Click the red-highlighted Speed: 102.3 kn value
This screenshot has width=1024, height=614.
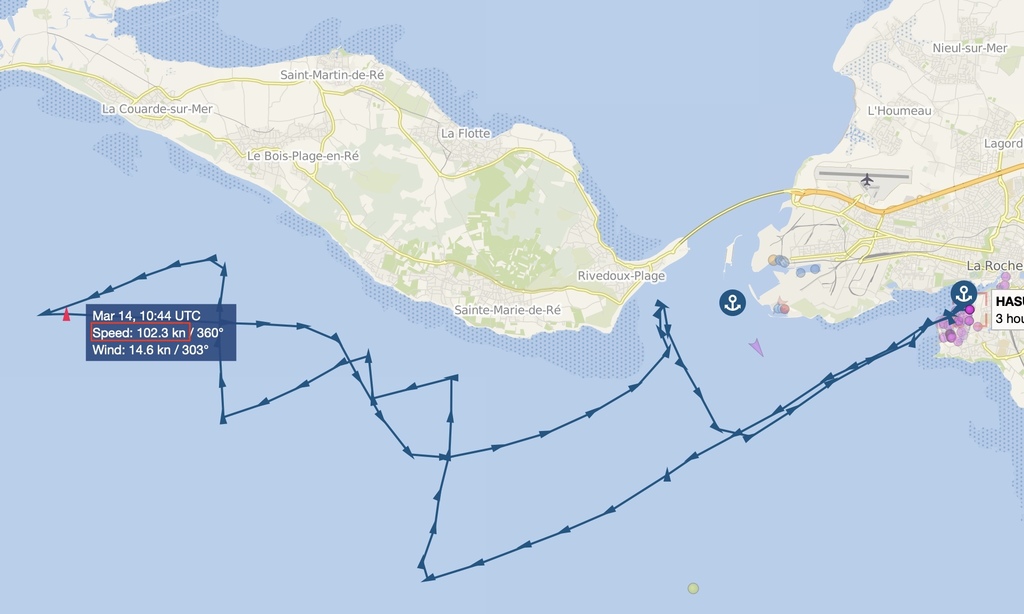point(140,332)
